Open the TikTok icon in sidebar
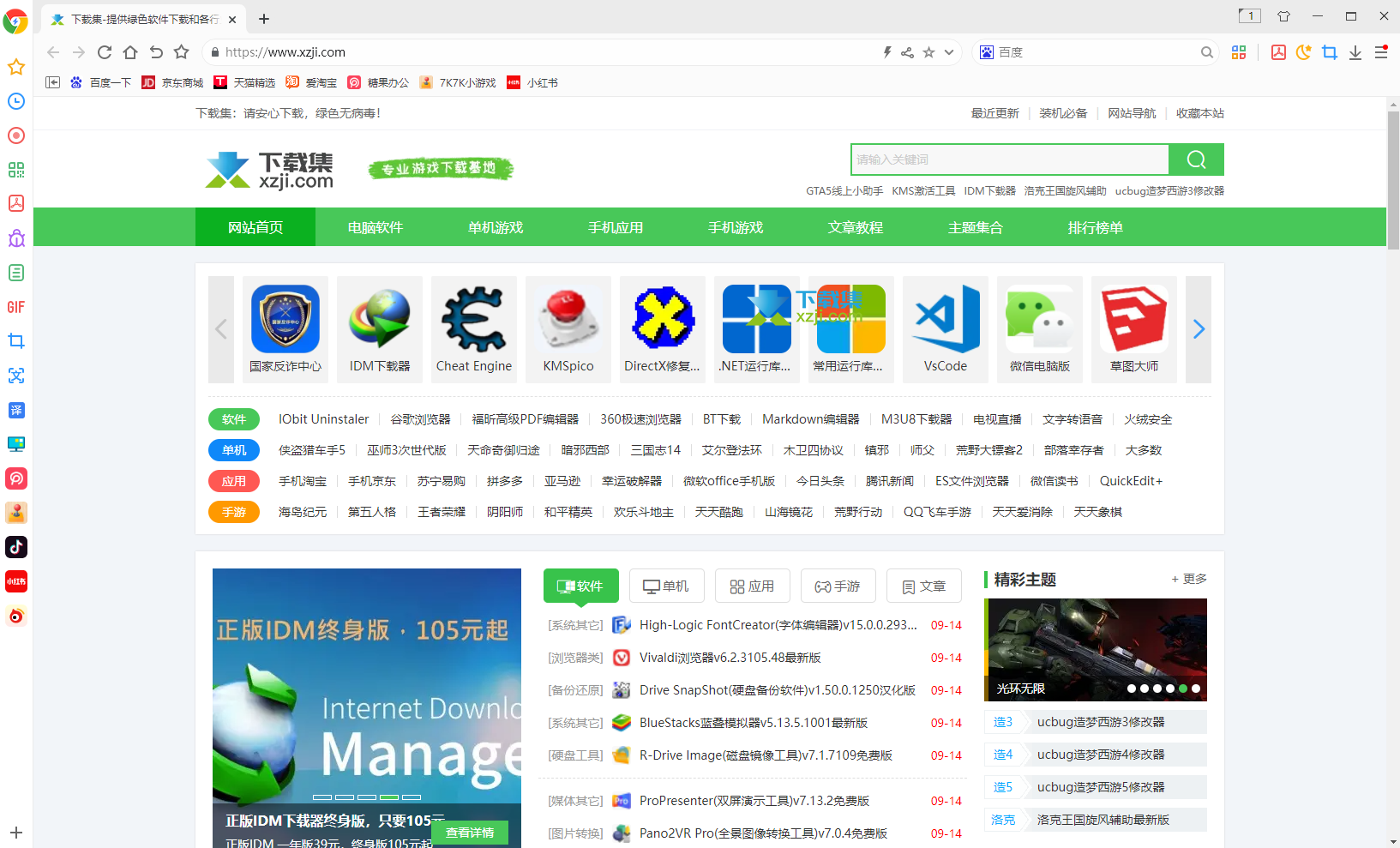The height and width of the screenshot is (848, 1400). 16,547
